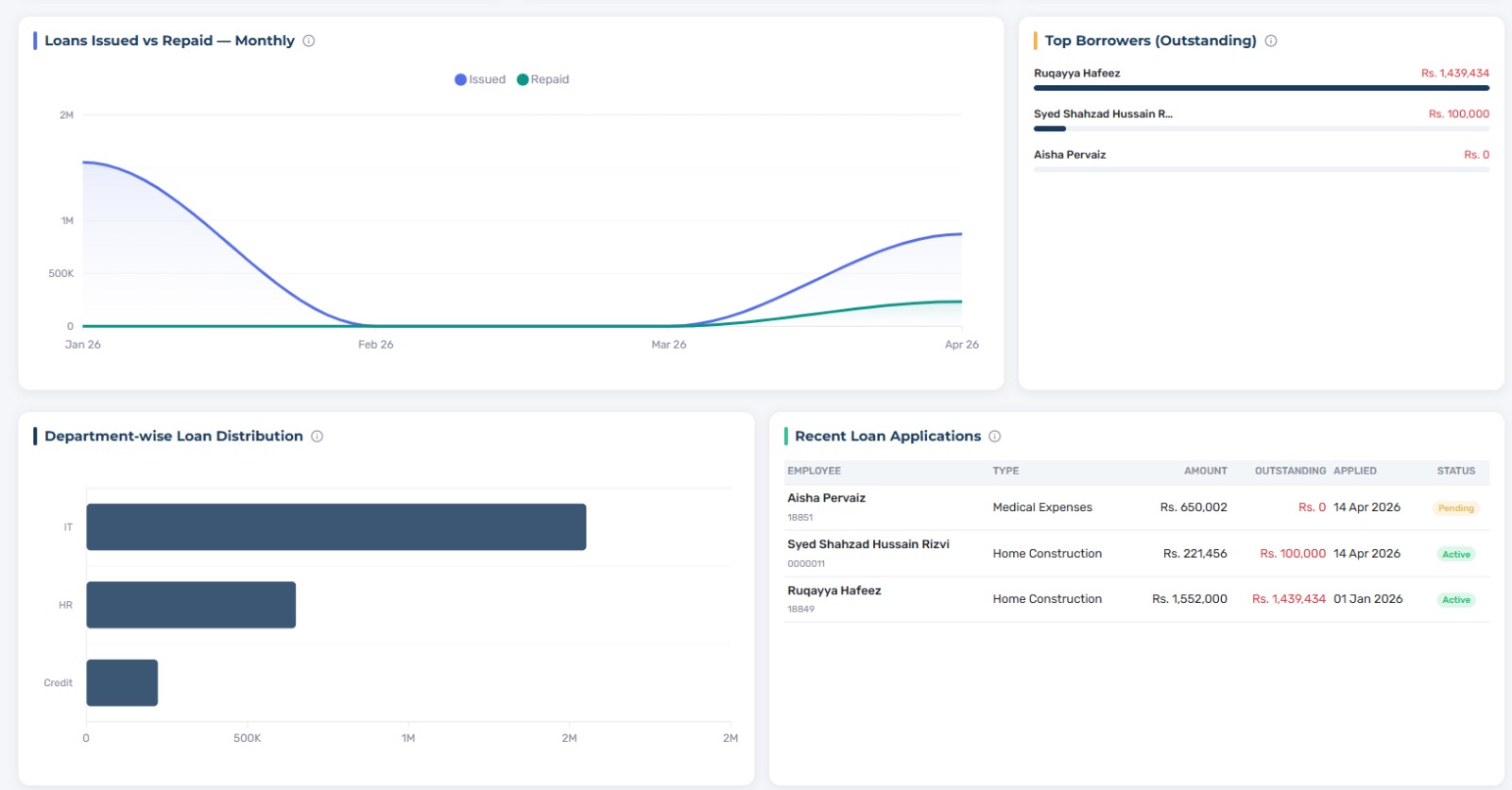Click the Feb 26 label on the chart axis
1512x790 pixels.
point(376,345)
